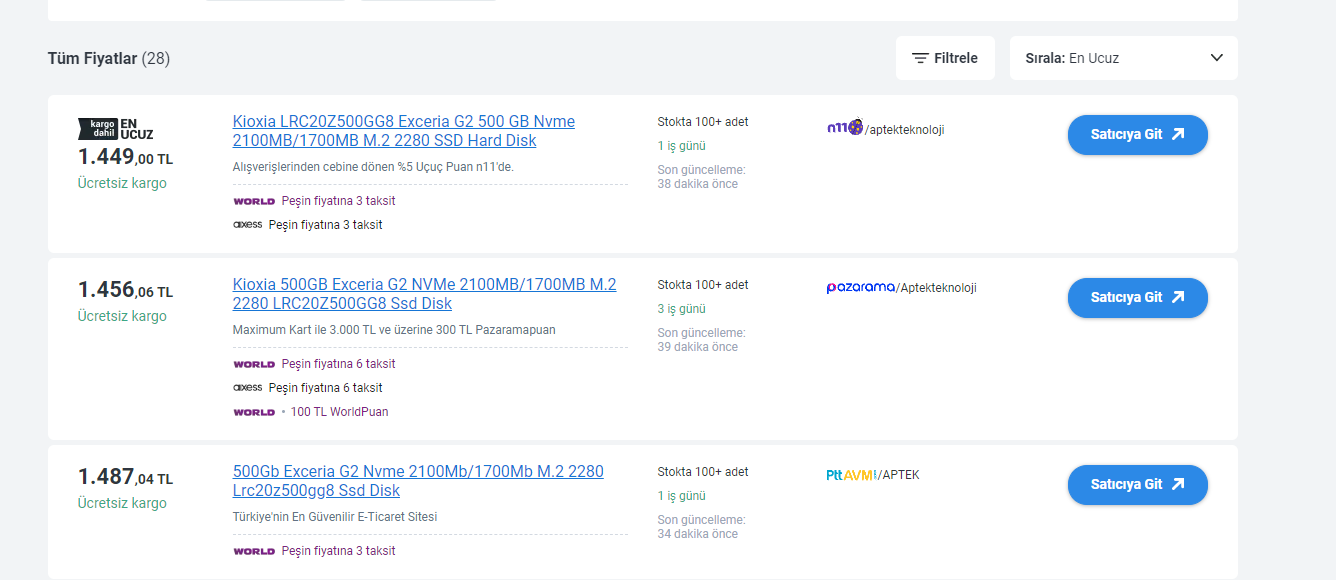This screenshot has height=580, width=1336.
Task: Click the Tüm Fiyatlar (28) heading
Action: 109,58
